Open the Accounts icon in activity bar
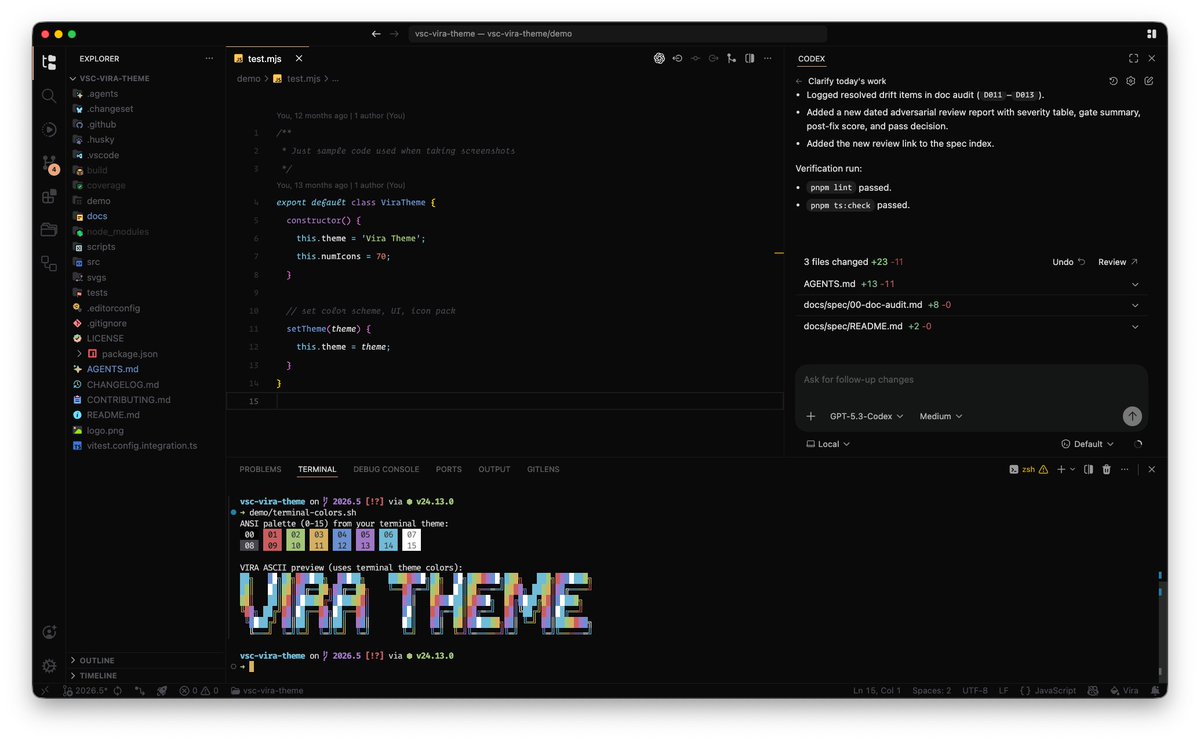 coord(49,632)
